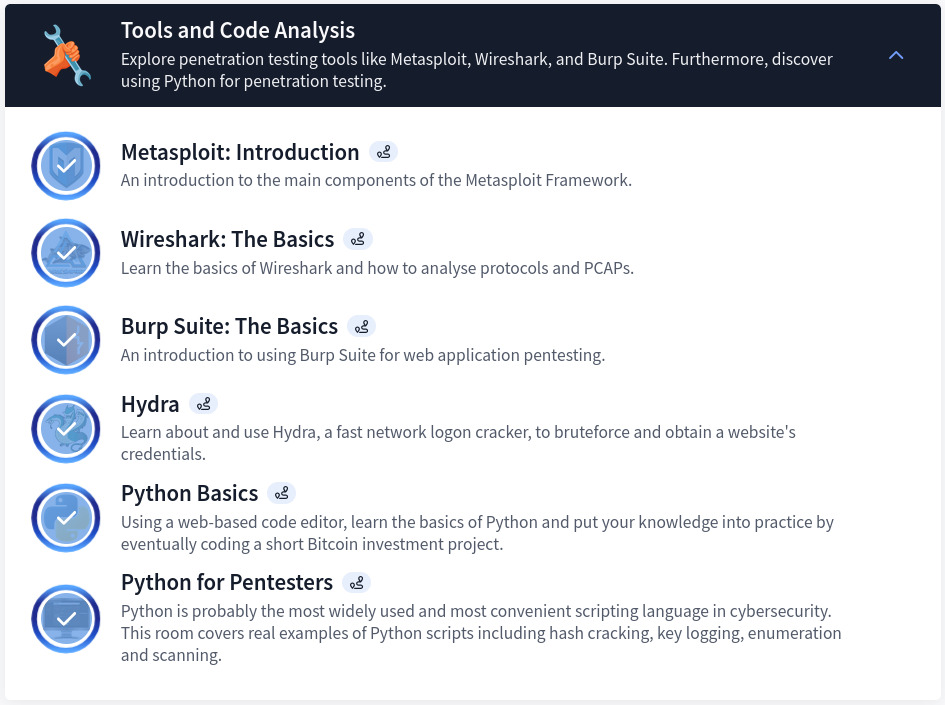Click the Python for Pentesters completion badge
The image size is (945, 705).
click(65, 619)
